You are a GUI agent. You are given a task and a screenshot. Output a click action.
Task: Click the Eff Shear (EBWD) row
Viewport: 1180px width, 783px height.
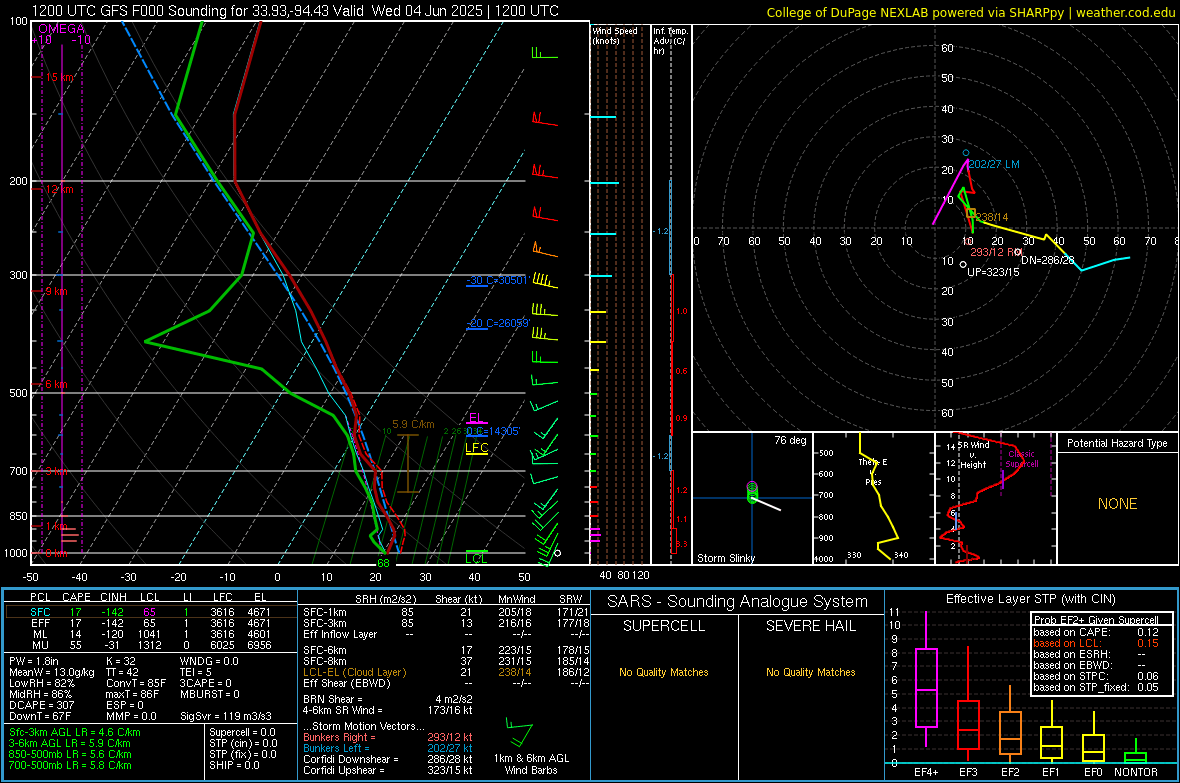click(446, 683)
